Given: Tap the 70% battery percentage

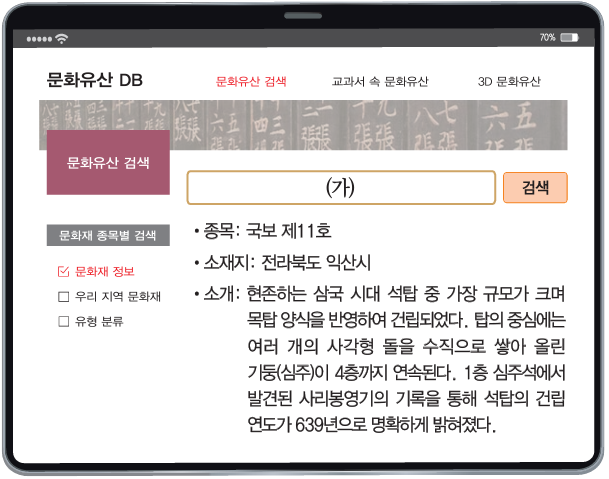Looking at the screenshot, I should [547, 37].
